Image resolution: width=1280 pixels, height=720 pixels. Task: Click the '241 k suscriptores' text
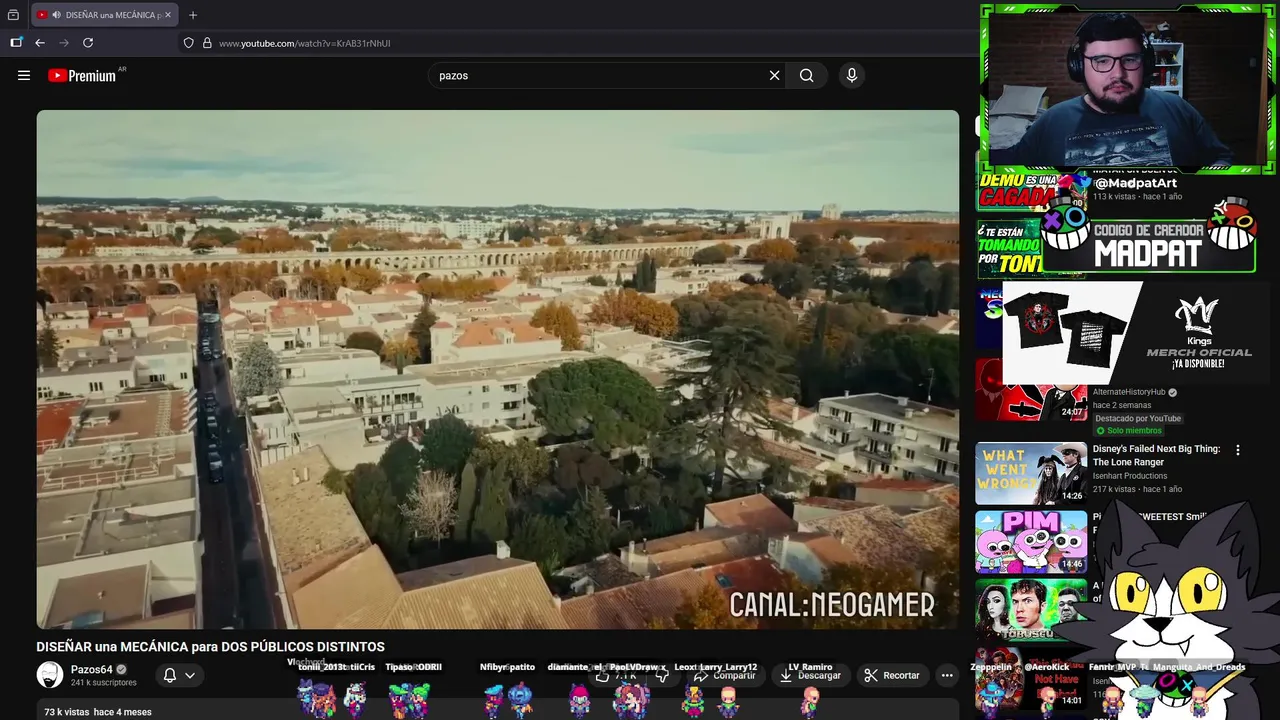[104, 683]
